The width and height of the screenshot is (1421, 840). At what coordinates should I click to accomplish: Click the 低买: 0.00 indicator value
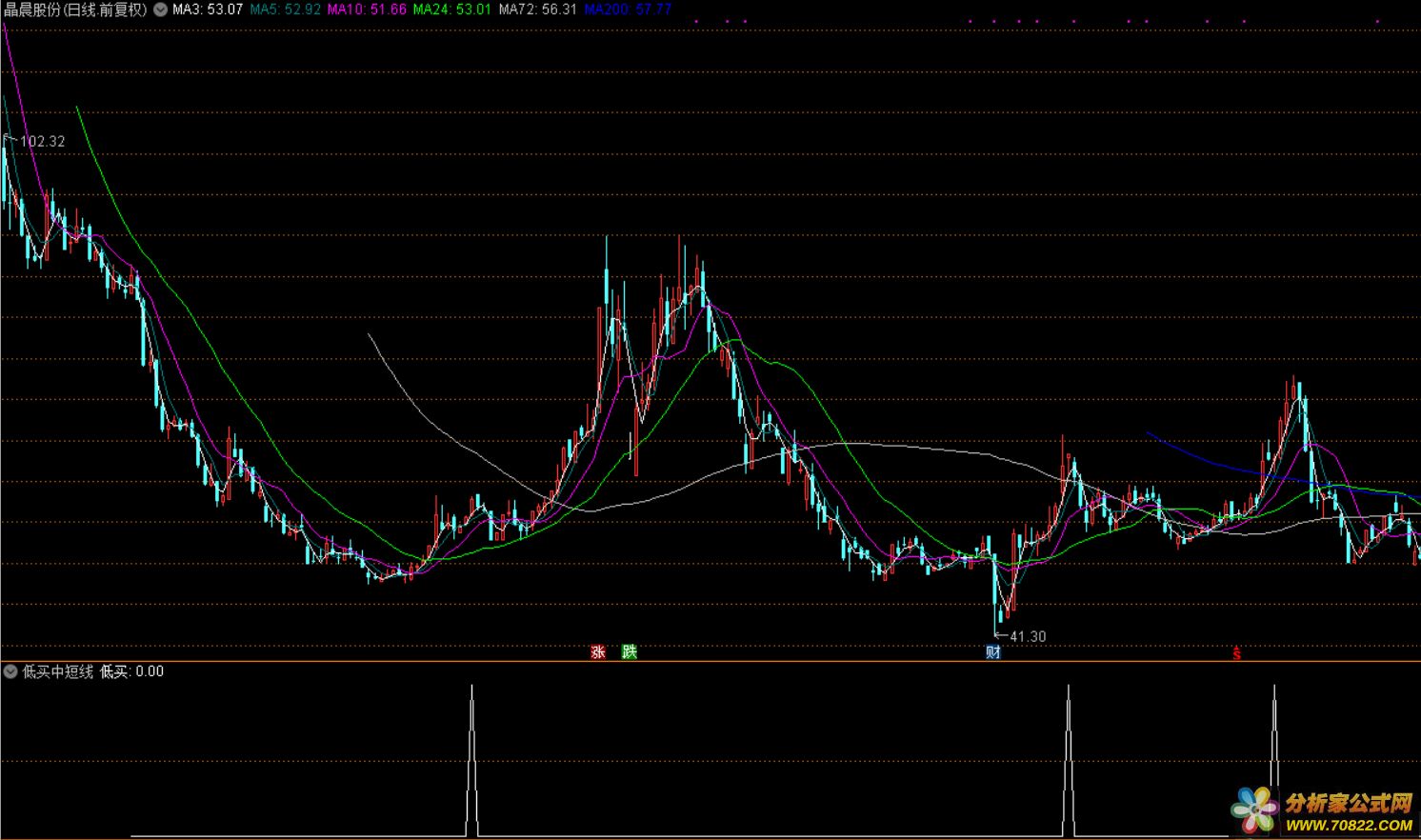pos(132,671)
